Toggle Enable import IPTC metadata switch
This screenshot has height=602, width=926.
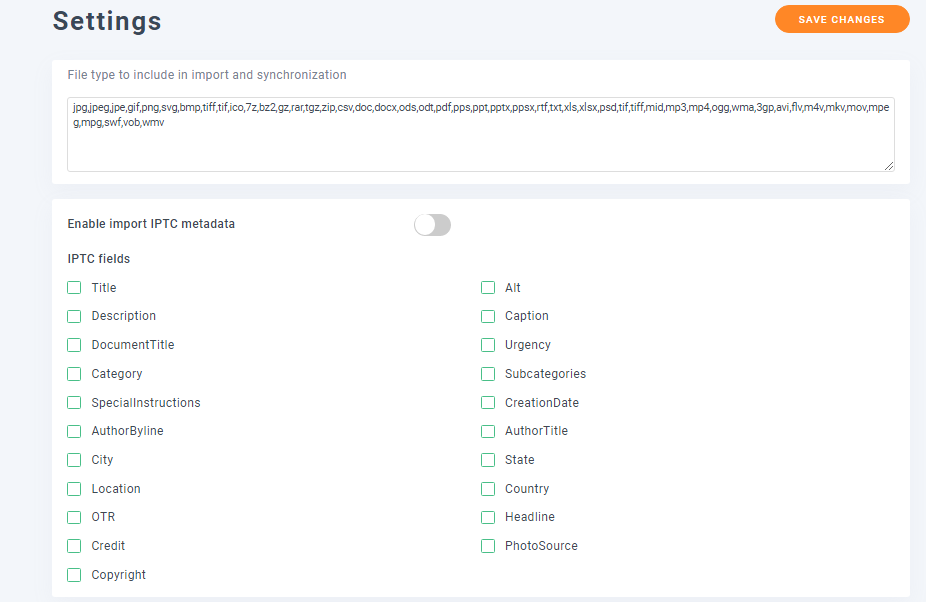point(432,225)
